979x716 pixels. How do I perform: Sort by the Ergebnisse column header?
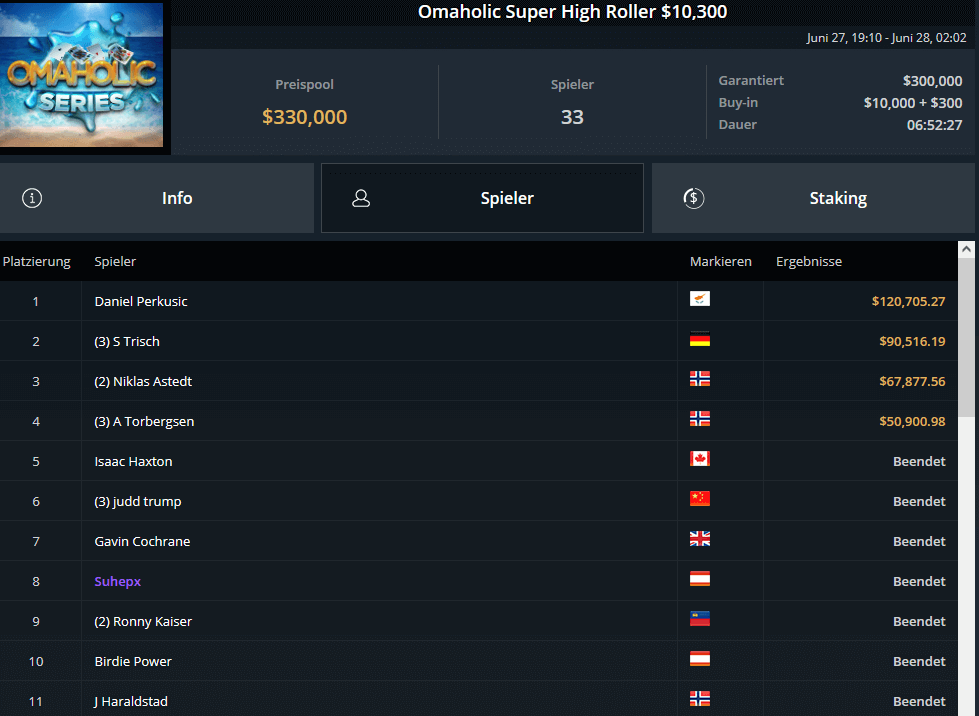808,262
